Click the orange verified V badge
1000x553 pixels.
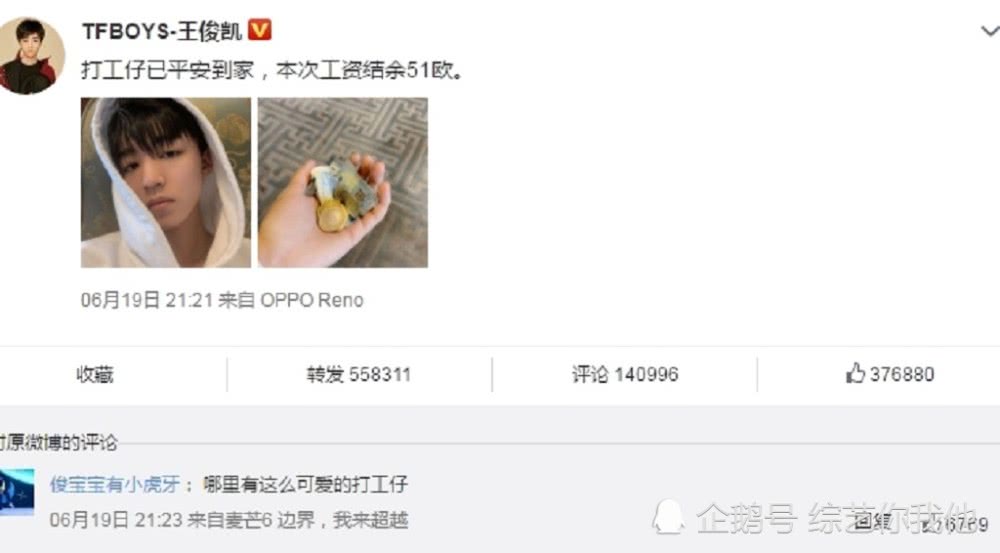[260, 29]
